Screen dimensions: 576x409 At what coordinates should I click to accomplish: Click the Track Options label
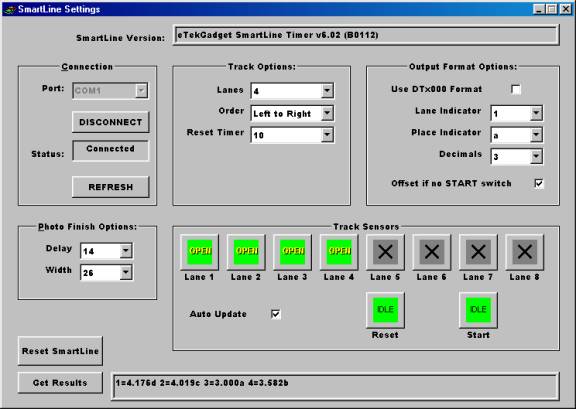pyautogui.click(x=262, y=67)
